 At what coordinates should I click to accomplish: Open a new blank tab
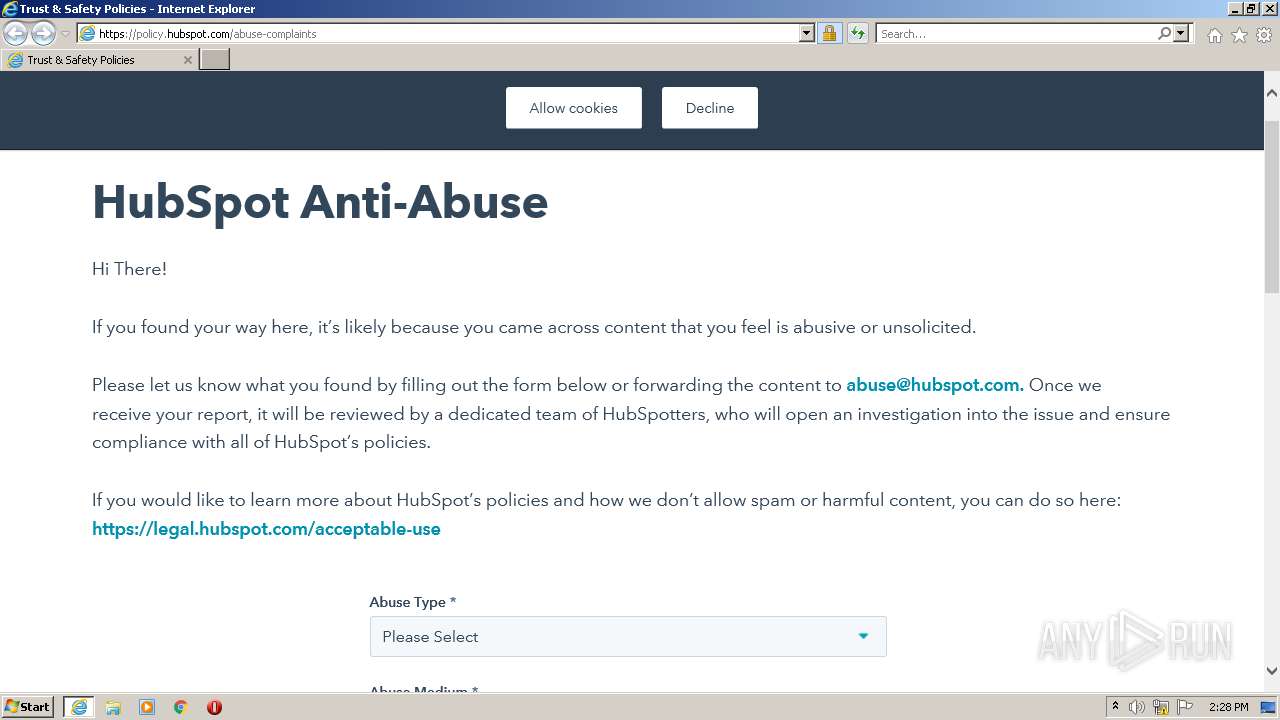pyautogui.click(x=215, y=60)
